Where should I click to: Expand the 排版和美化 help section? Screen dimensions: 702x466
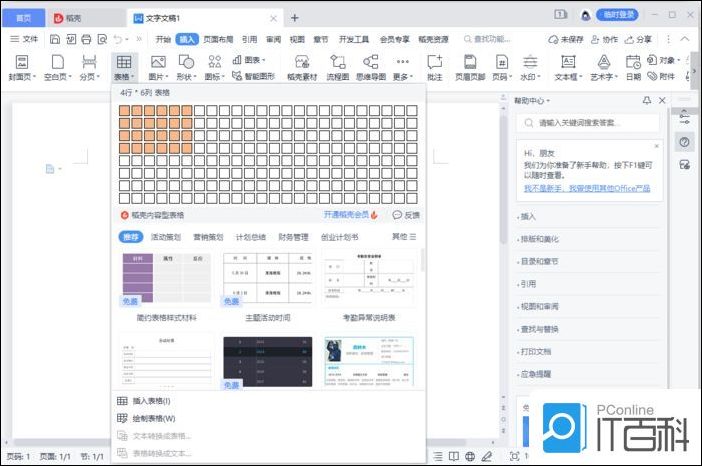(540, 239)
